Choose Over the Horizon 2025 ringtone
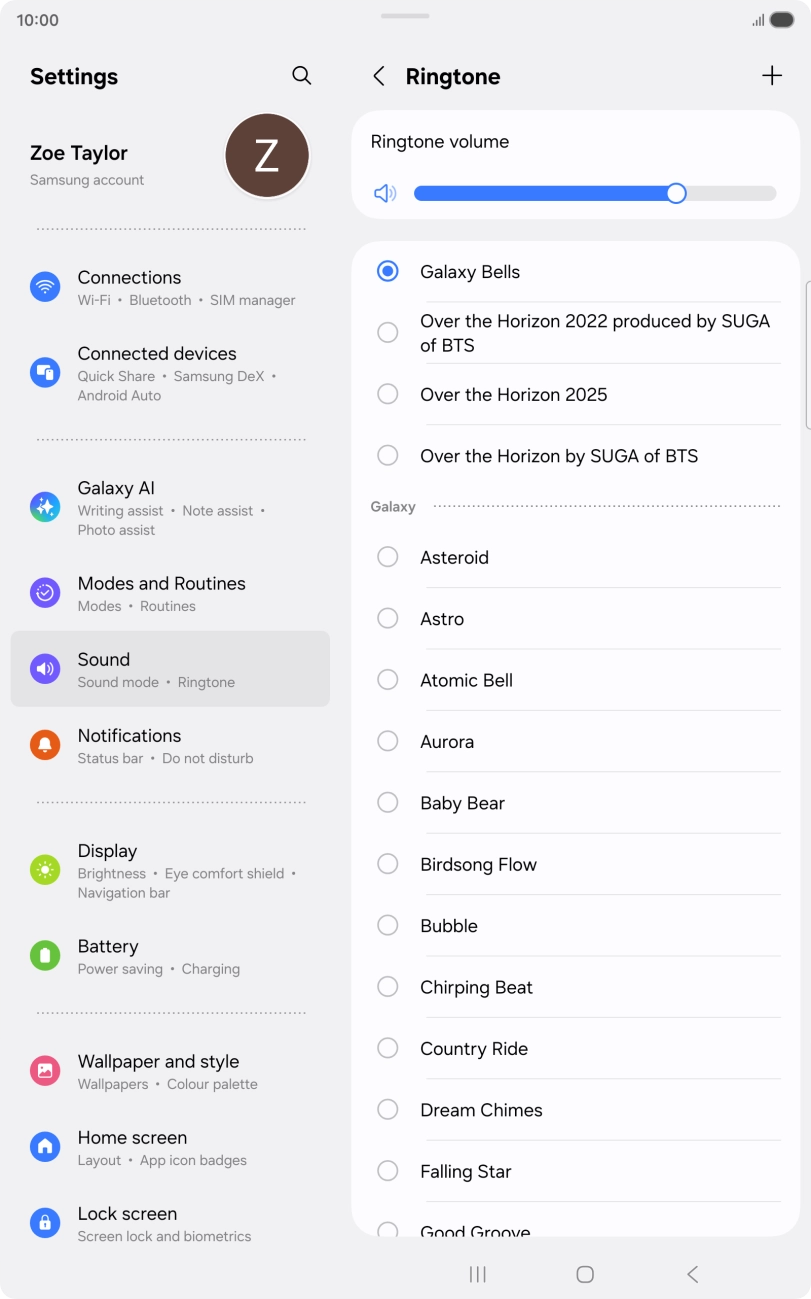The height and width of the screenshot is (1299, 811). pos(388,395)
